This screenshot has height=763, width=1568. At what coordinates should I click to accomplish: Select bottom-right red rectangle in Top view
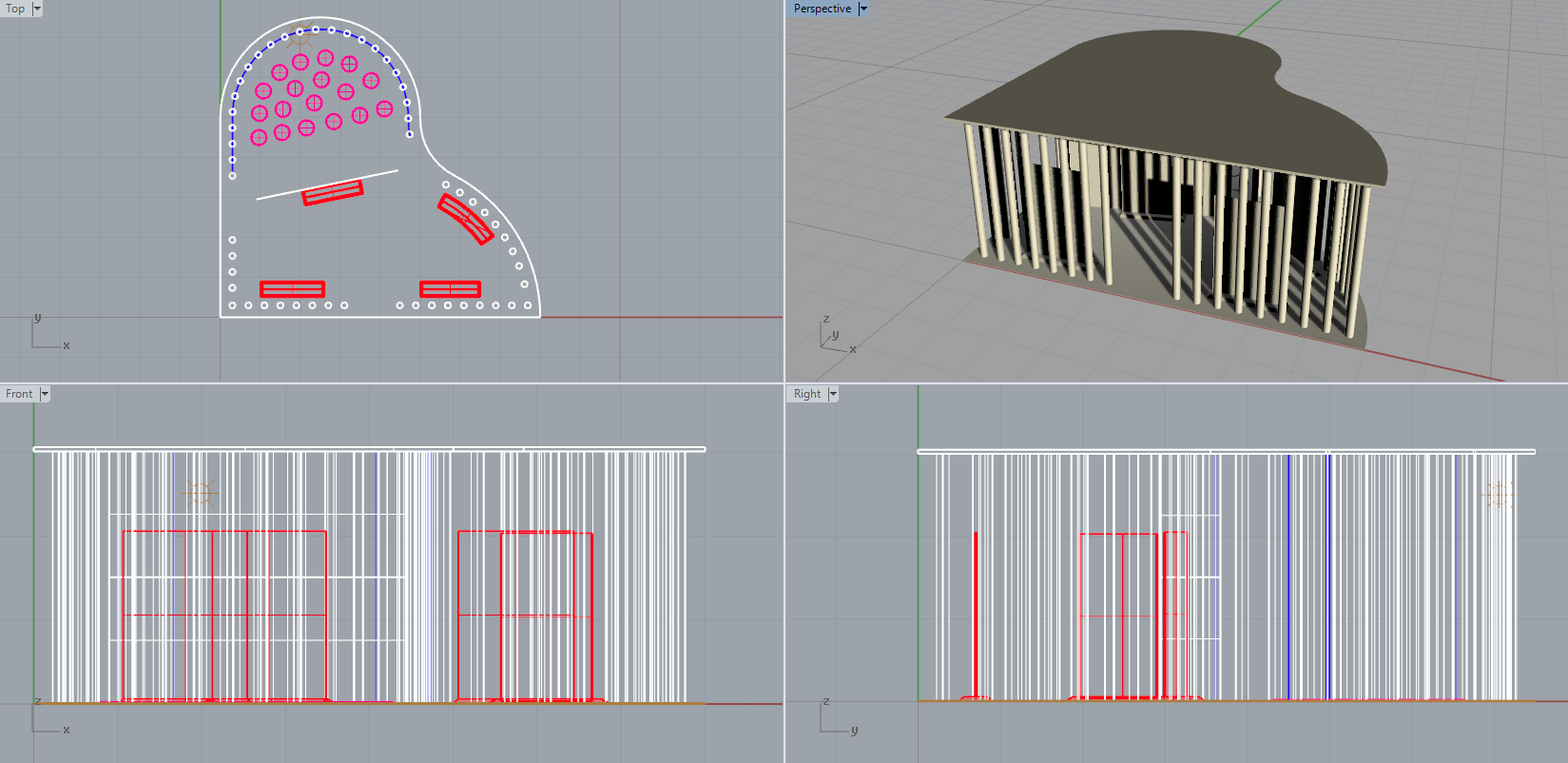[450, 289]
